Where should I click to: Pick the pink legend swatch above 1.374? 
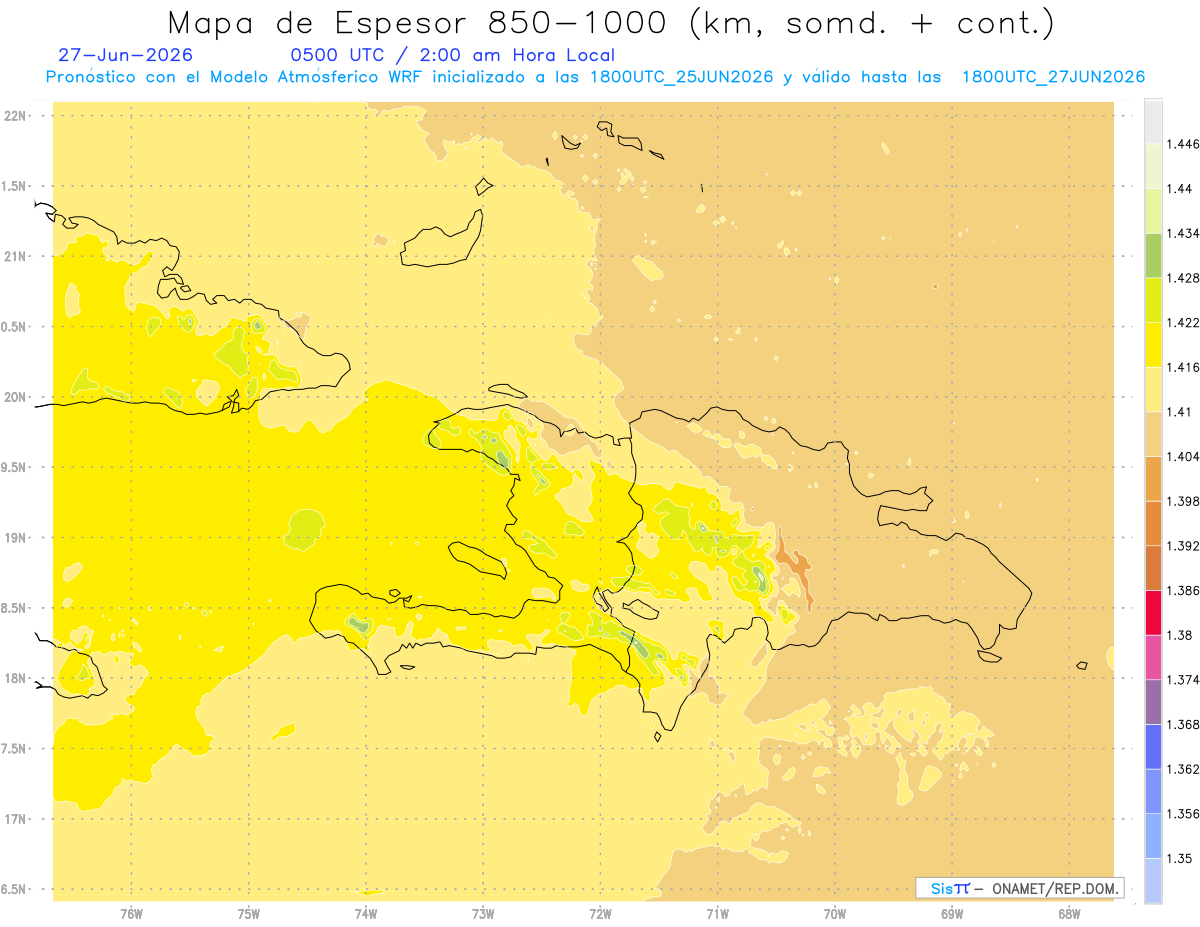point(1153,657)
